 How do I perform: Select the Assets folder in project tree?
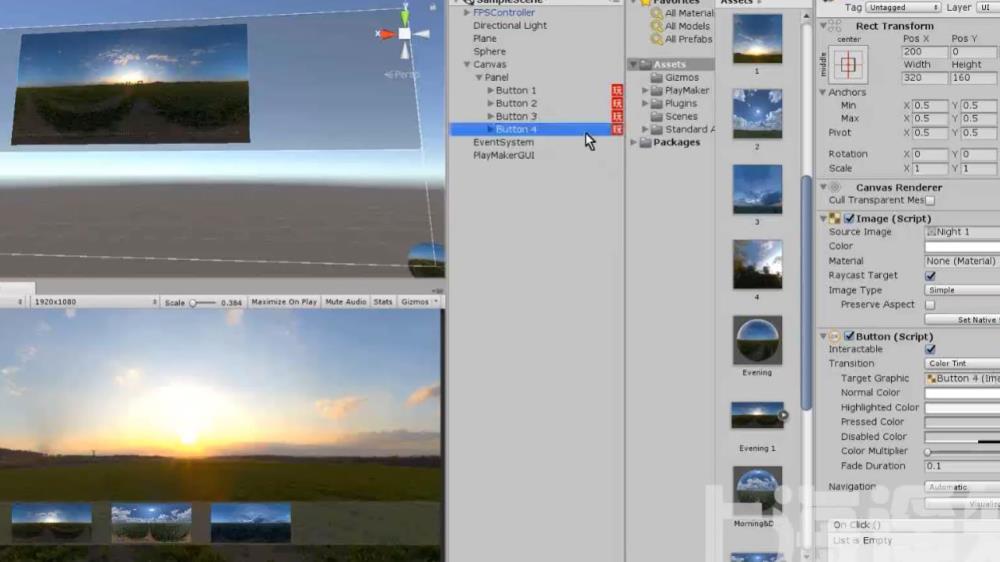[671, 64]
